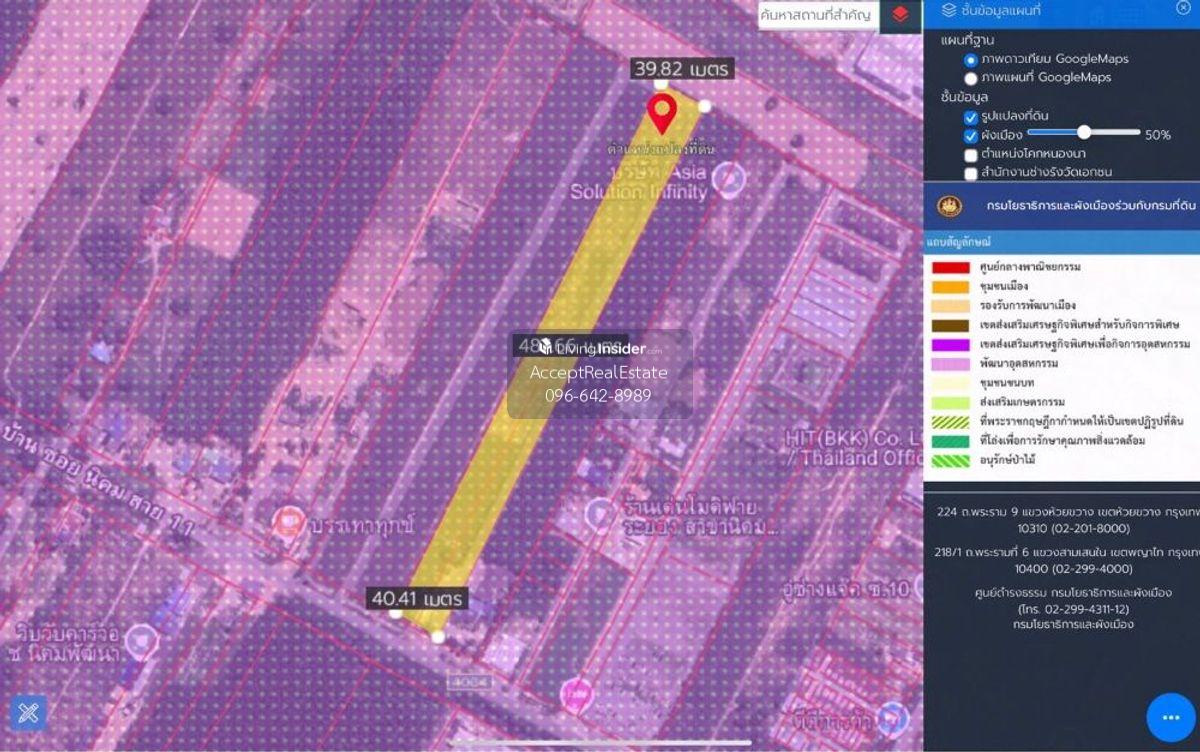Image resolution: width=1200 pixels, height=752 pixels.
Task: Open the blue three-dot more options button
Action: tap(1171, 717)
